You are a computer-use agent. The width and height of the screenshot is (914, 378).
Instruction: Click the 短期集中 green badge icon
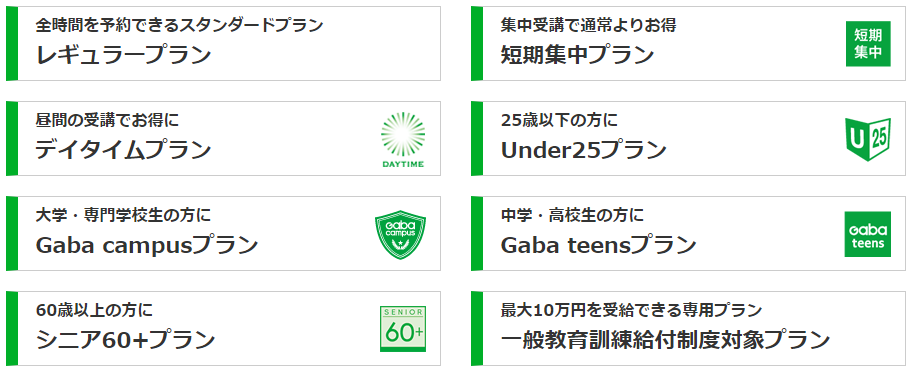pos(868,44)
